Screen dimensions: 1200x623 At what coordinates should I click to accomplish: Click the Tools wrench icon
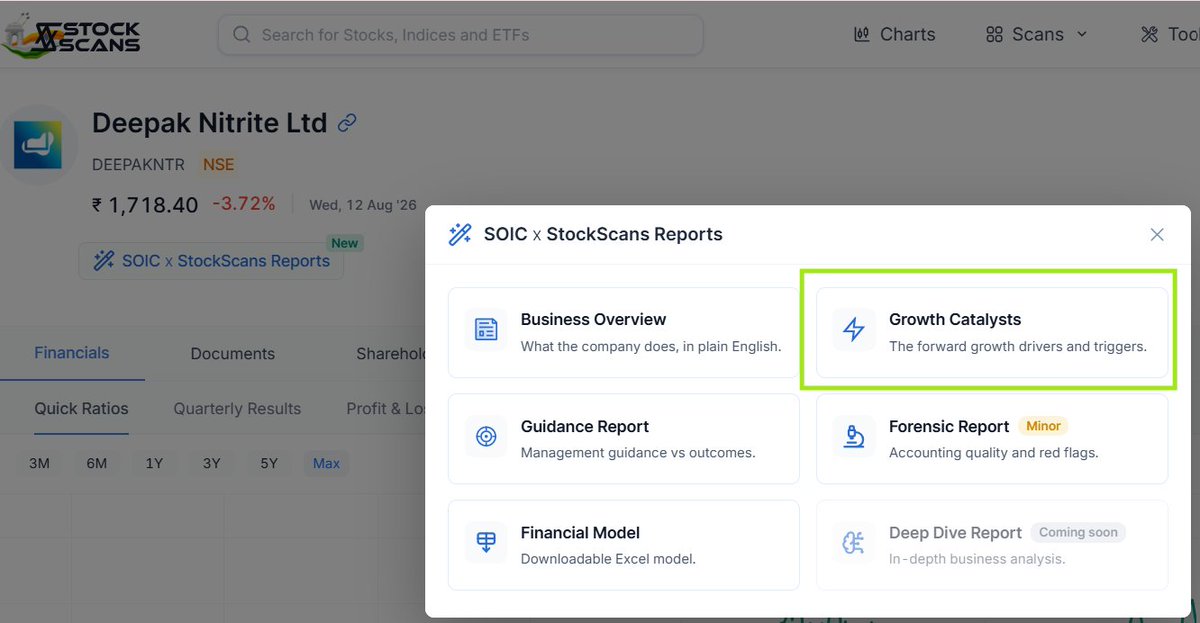[x=1149, y=35]
